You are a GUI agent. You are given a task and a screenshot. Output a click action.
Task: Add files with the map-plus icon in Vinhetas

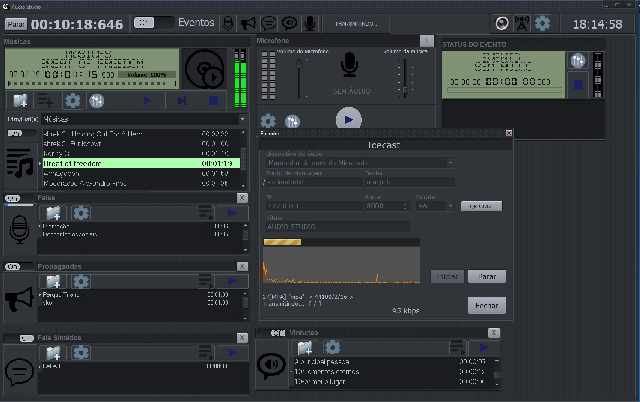(x=305, y=348)
